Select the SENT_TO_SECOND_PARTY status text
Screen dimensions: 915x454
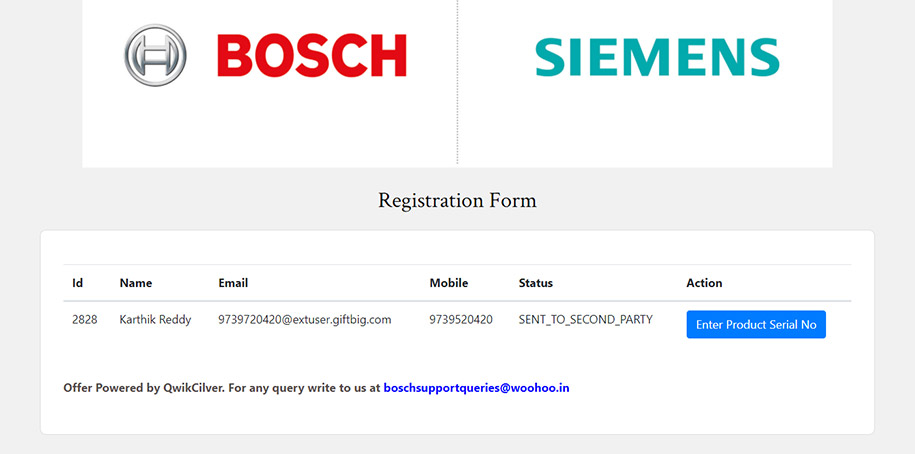[x=585, y=320]
